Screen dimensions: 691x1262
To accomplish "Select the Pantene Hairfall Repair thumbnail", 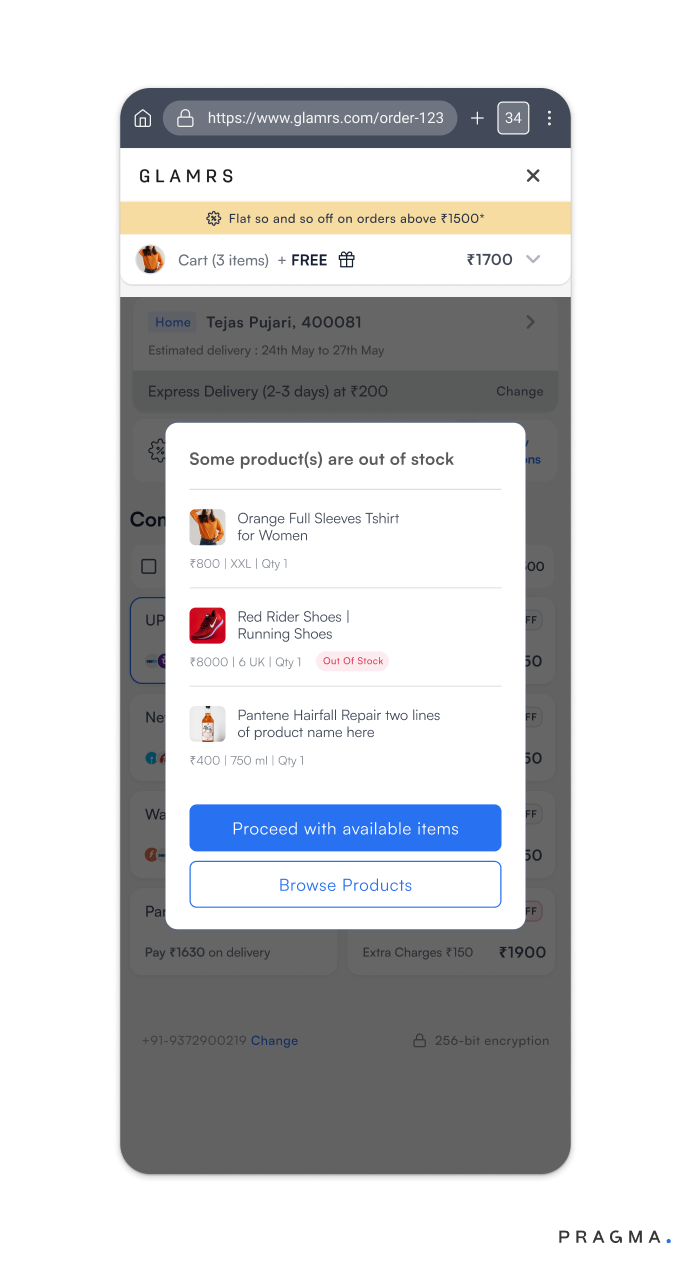I will pyautogui.click(x=207, y=724).
